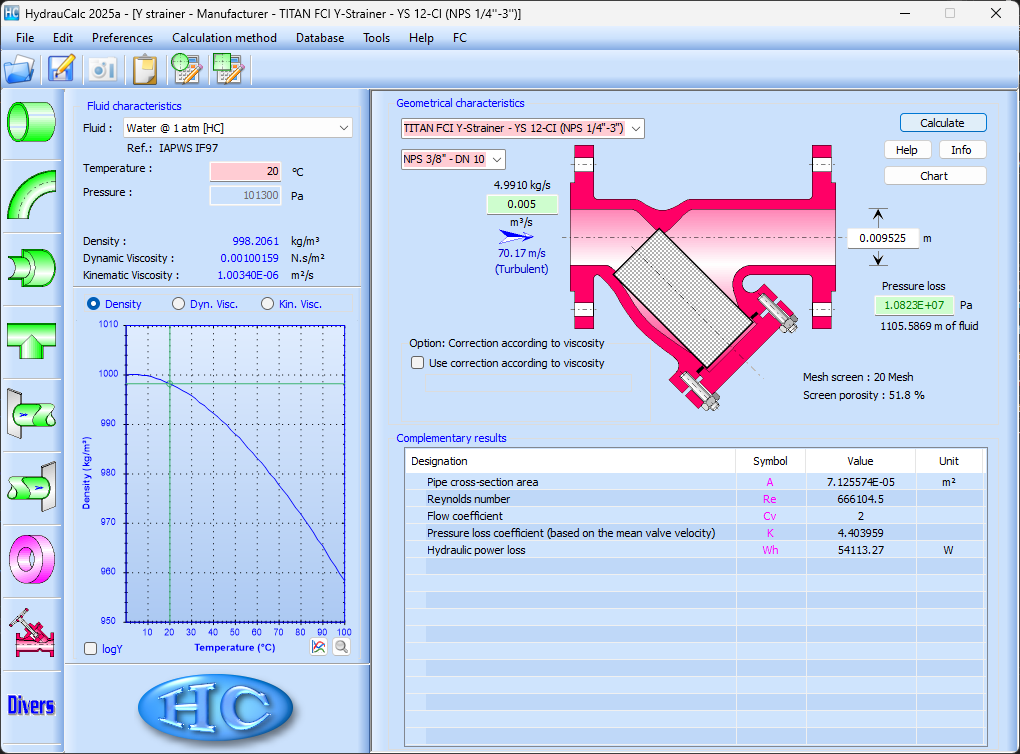Screen dimensions: 1020x754
Task: Open the Fluid dropdown showing Water
Action: click(x=238, y=128)
